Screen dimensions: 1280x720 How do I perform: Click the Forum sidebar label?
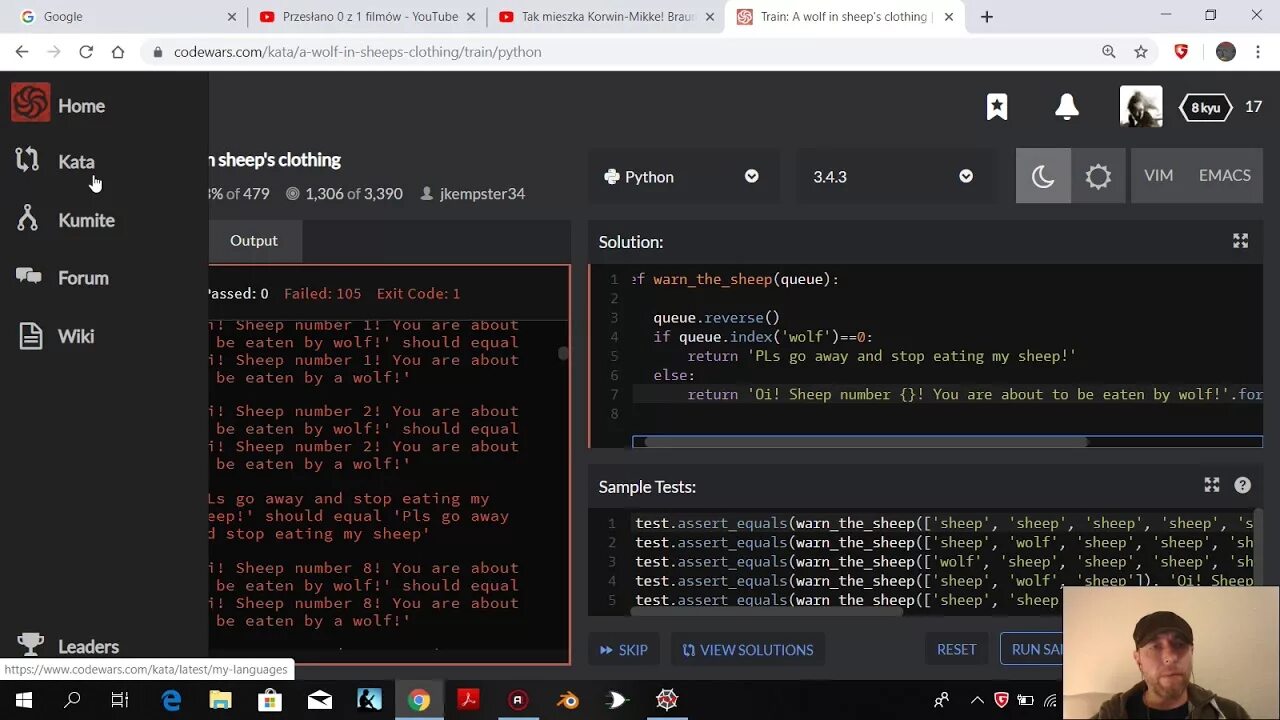tap(83, 278)
